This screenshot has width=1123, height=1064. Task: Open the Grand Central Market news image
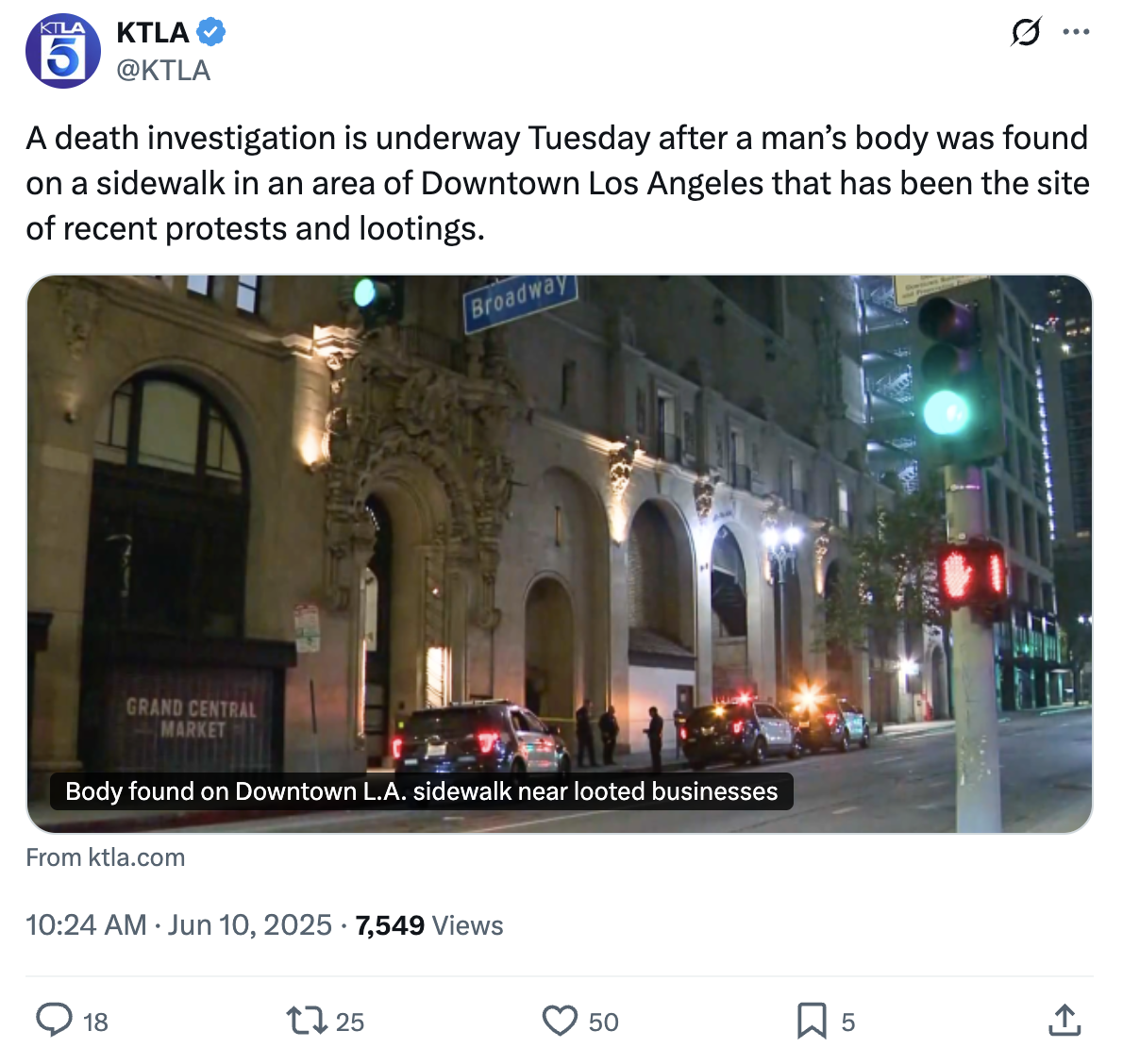coord(560,555)
